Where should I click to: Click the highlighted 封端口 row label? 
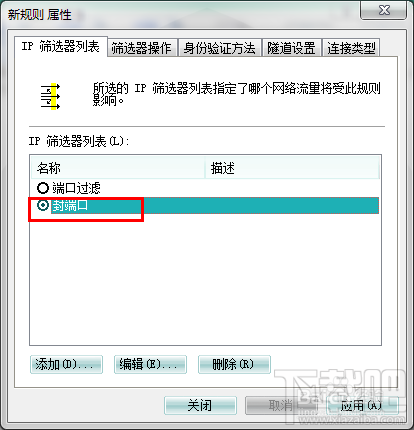[70, 205]
